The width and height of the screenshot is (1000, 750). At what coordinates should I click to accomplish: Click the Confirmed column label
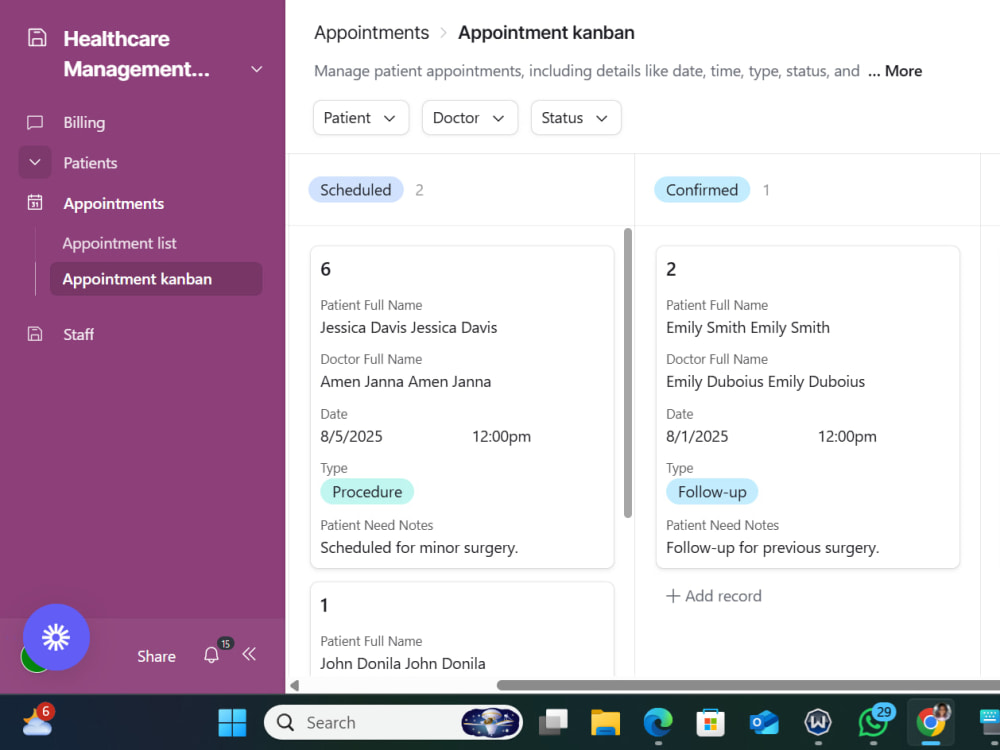tap(702, 189)
